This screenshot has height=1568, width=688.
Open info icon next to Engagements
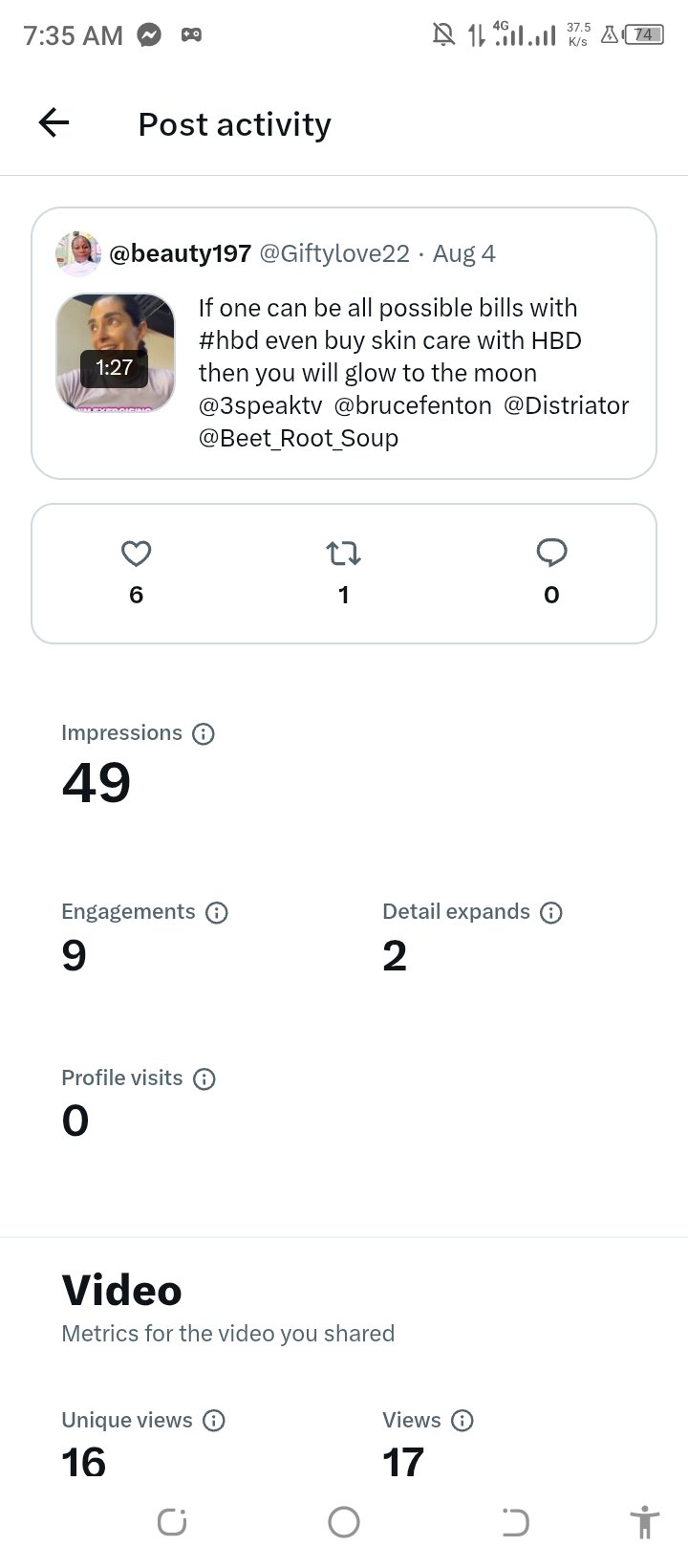(x=217, y=912)
